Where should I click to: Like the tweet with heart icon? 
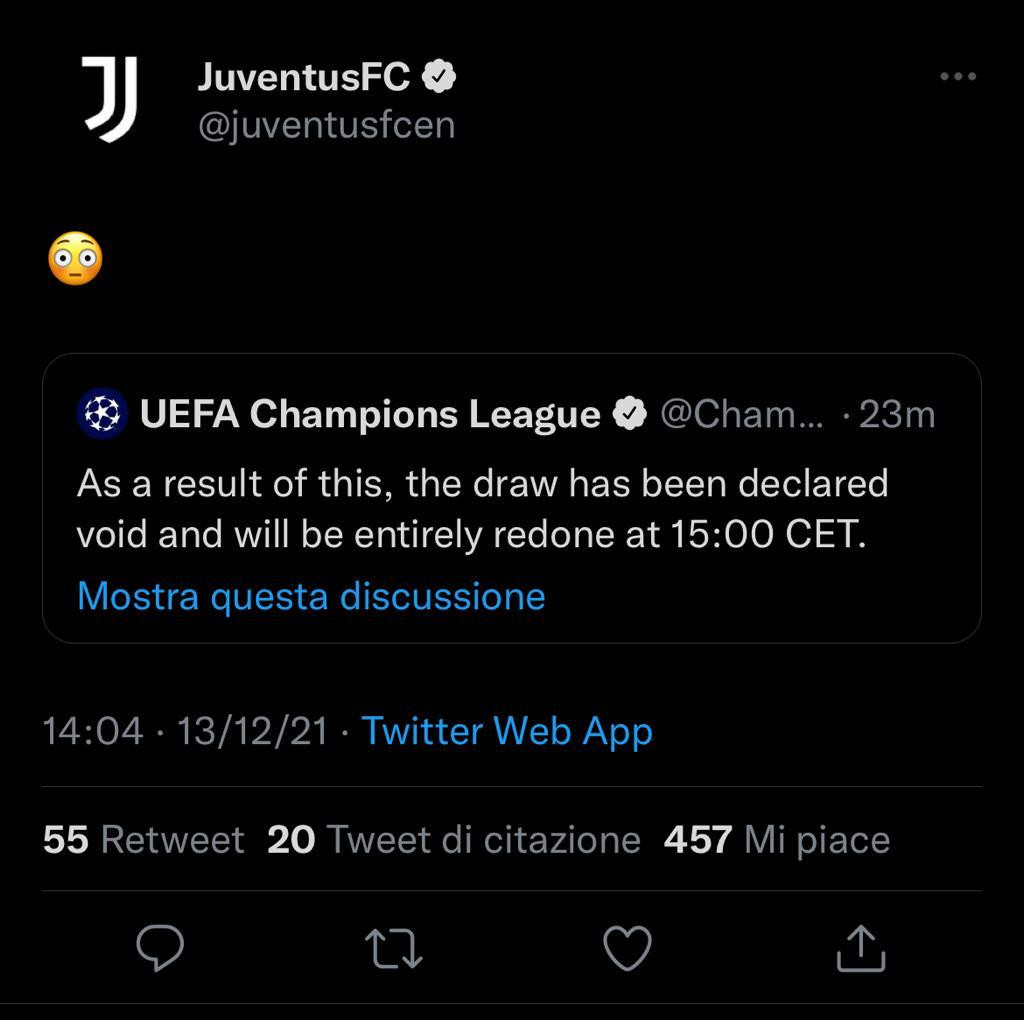tap(628, 948)
